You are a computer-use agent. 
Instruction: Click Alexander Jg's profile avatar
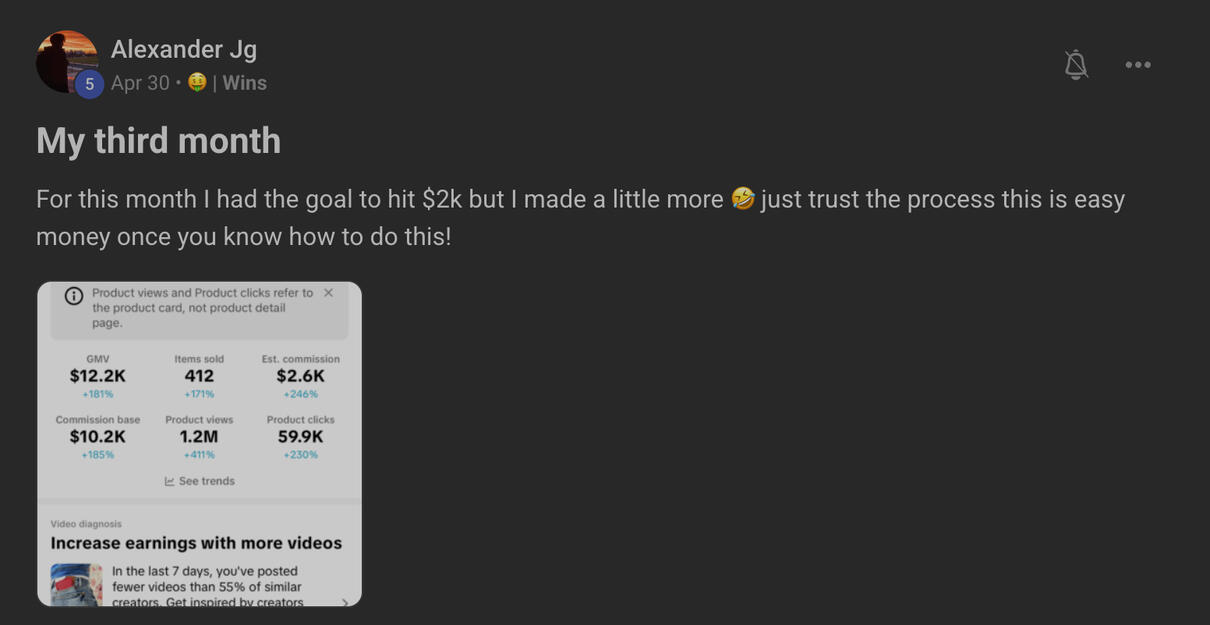tap(64, 60)
